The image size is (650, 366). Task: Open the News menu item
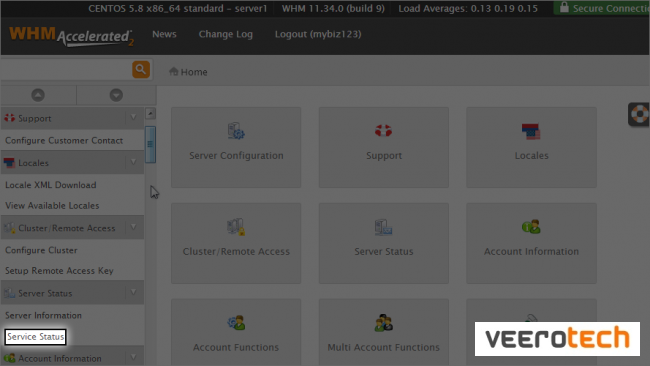[x=164, y=34]
